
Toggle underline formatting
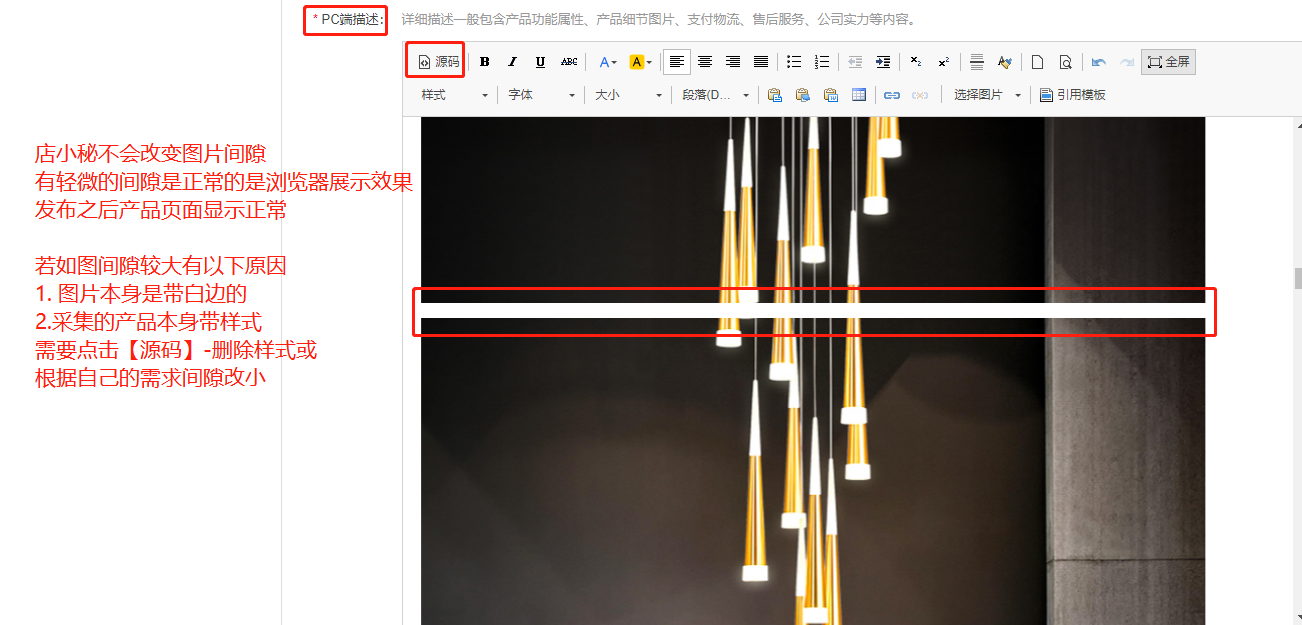pos(541,62)
